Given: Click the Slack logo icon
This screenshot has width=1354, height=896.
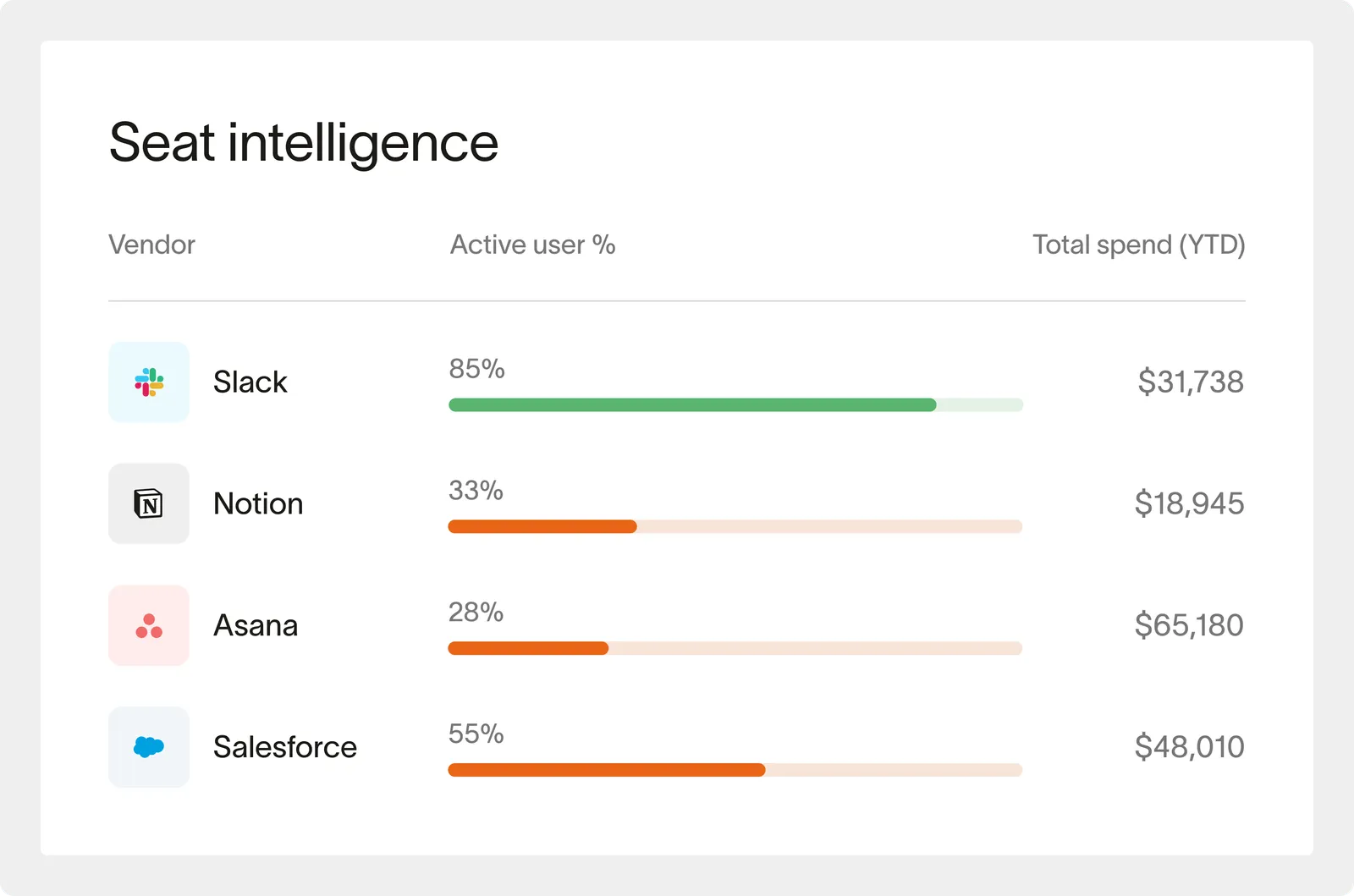Looking at the screenshot, I should coord(149,382).
